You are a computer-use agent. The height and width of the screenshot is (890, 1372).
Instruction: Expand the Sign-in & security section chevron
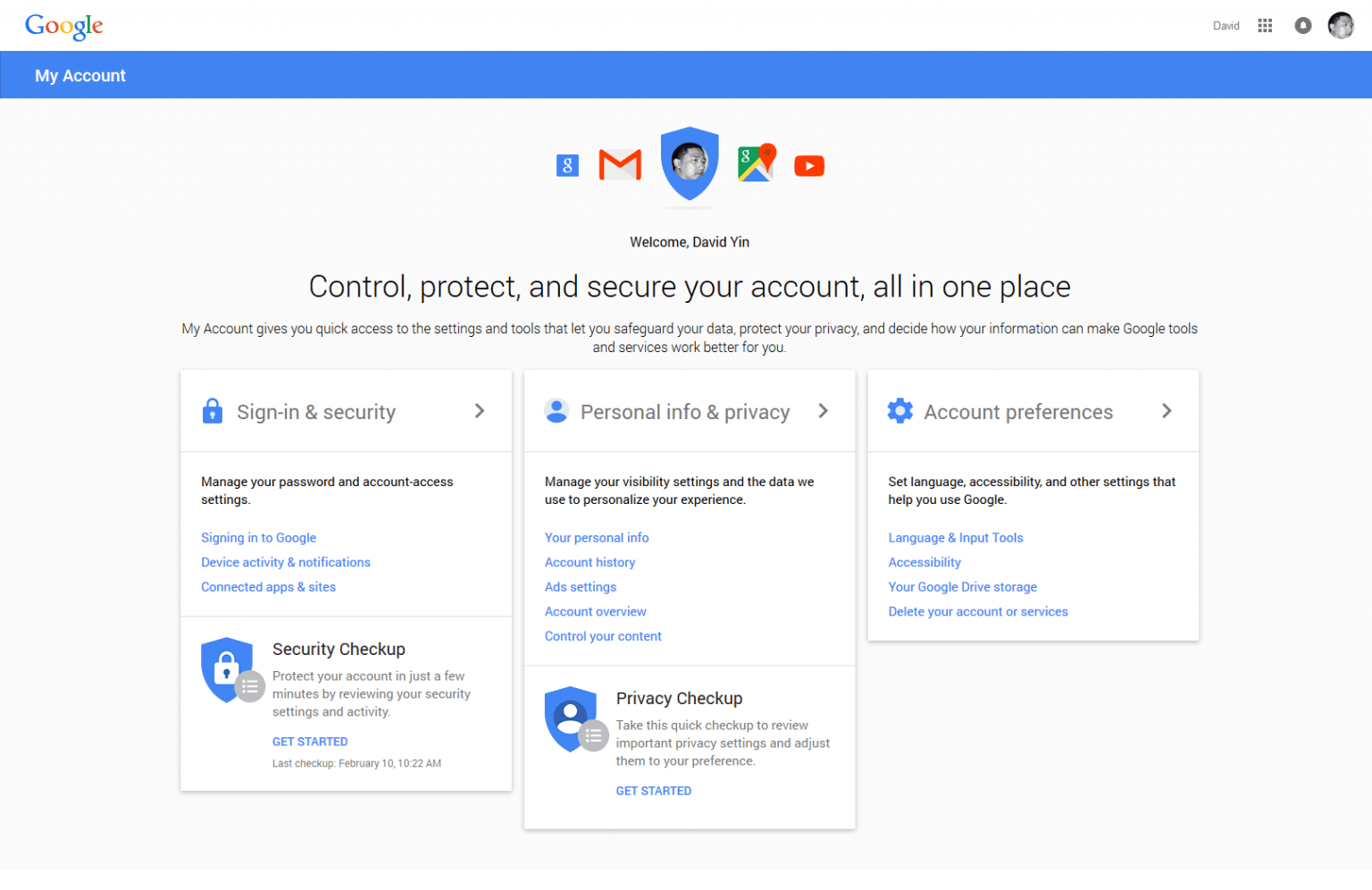481,411
